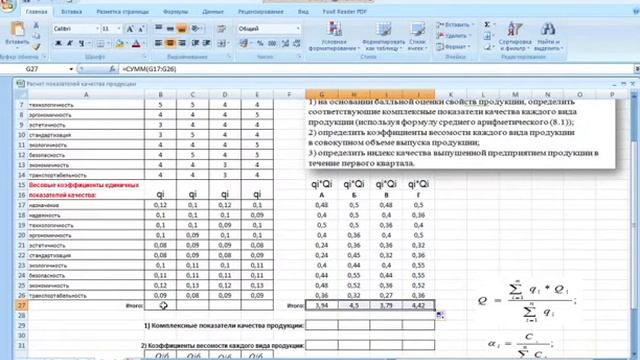Open the Формулы ribbon tab
Viewport: 640px width, 360px height.
[176, 12]
